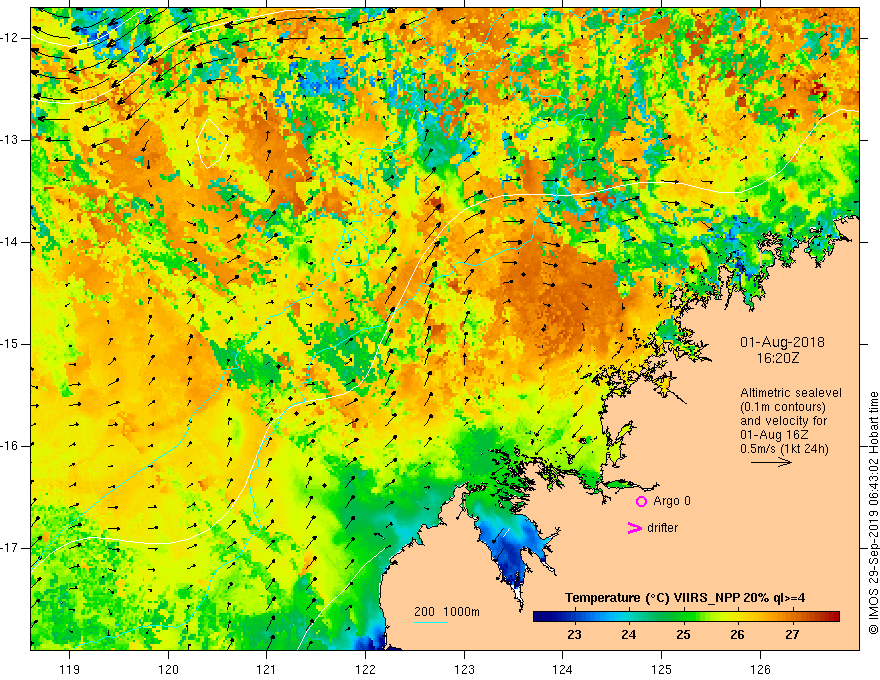Click the '0.5m/s (1kt 24h)' velocity label
The image size is (880, 680).
[784, 448]
